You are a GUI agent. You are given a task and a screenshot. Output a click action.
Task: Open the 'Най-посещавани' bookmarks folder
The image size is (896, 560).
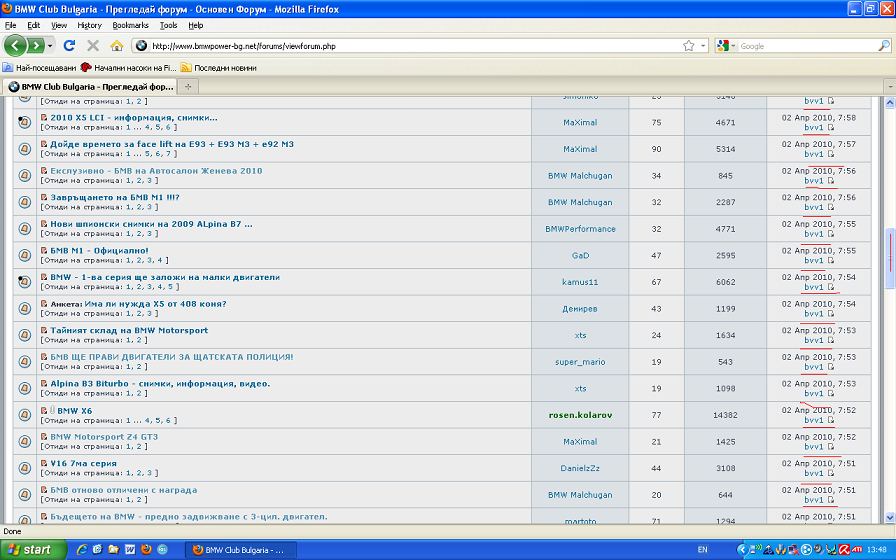[x=39, y=67]
